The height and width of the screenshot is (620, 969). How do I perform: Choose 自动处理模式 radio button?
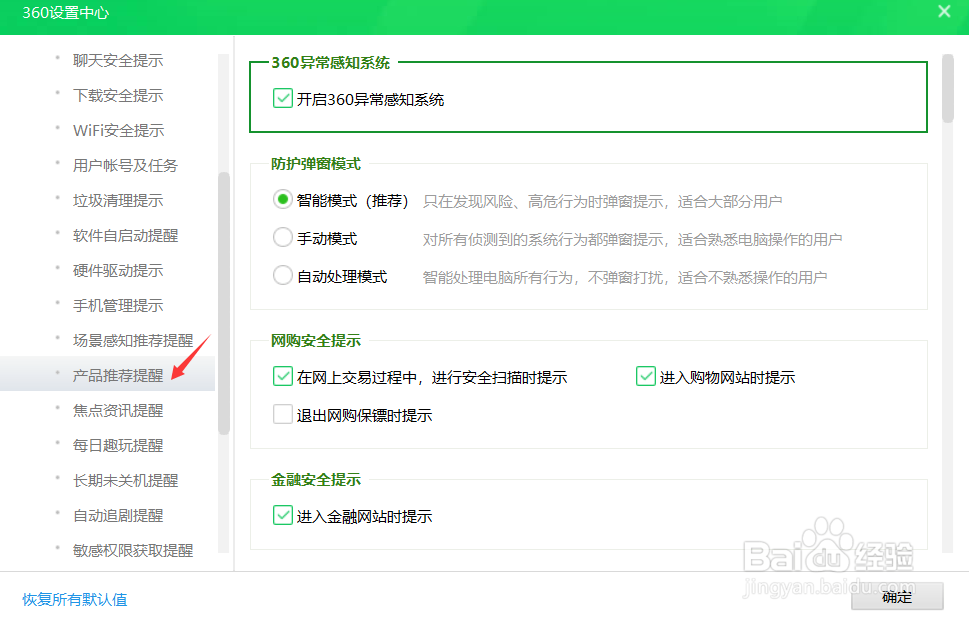click(282, 275)
